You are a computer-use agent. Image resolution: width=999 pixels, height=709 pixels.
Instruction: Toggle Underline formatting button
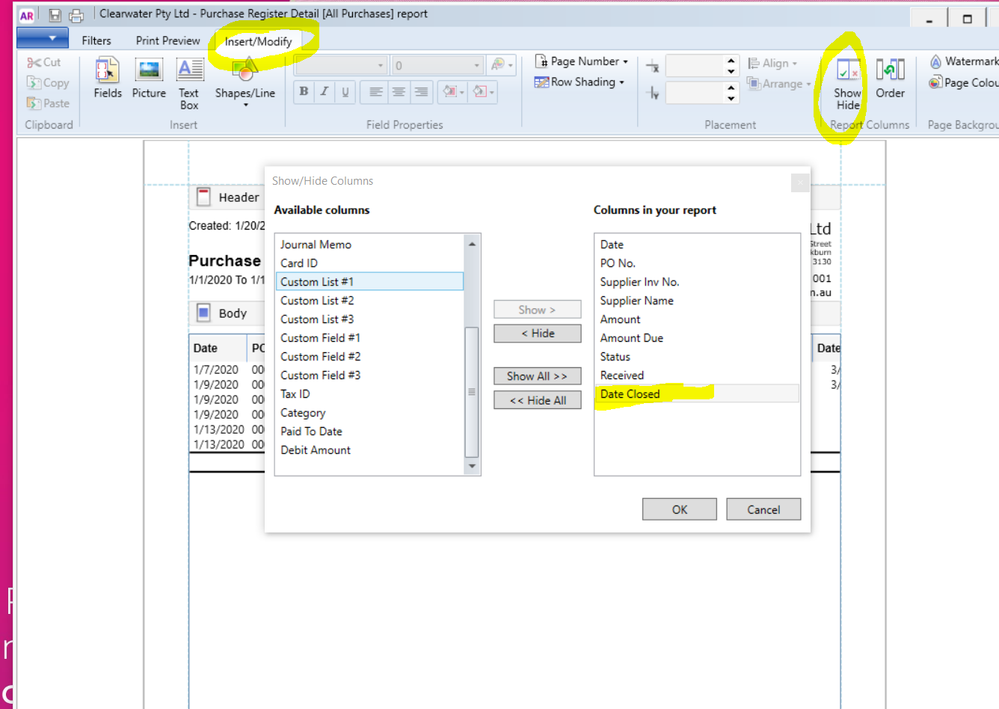point(345,92)
